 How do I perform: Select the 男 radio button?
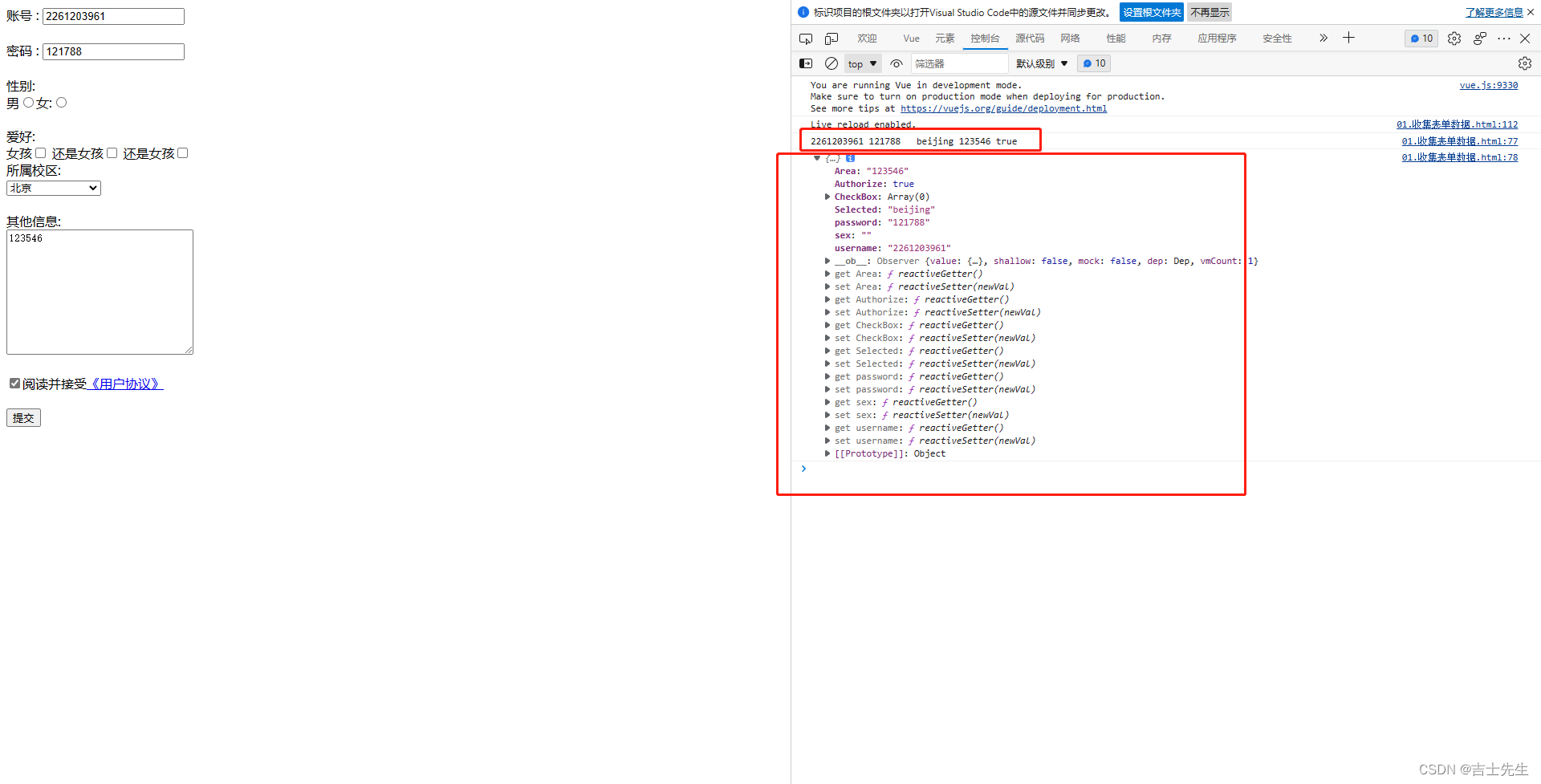coord(29,103)
